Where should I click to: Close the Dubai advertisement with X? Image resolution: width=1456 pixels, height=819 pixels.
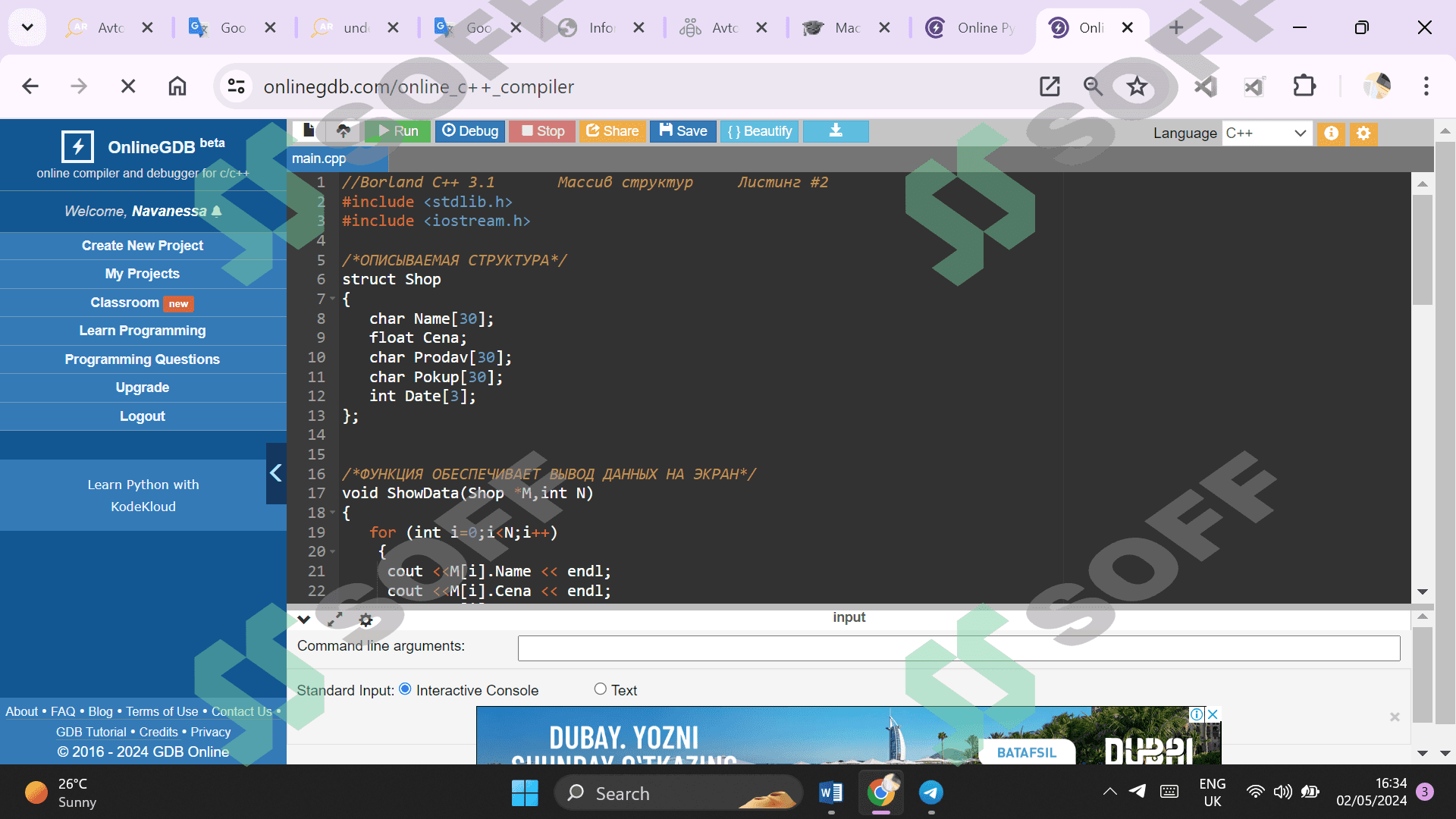pyautogui.click(x=1213, y=714)
